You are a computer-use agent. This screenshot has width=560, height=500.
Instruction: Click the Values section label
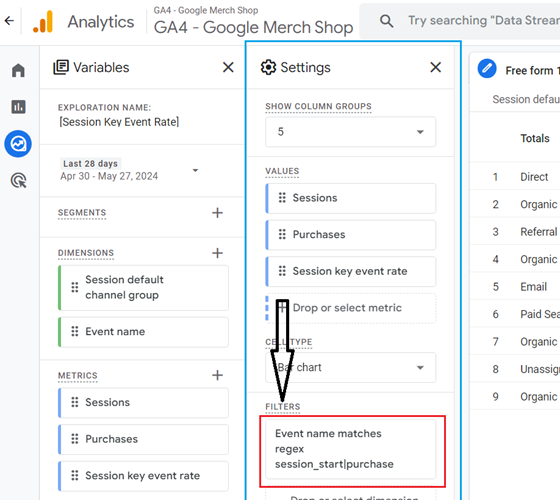tap(282, 171)
